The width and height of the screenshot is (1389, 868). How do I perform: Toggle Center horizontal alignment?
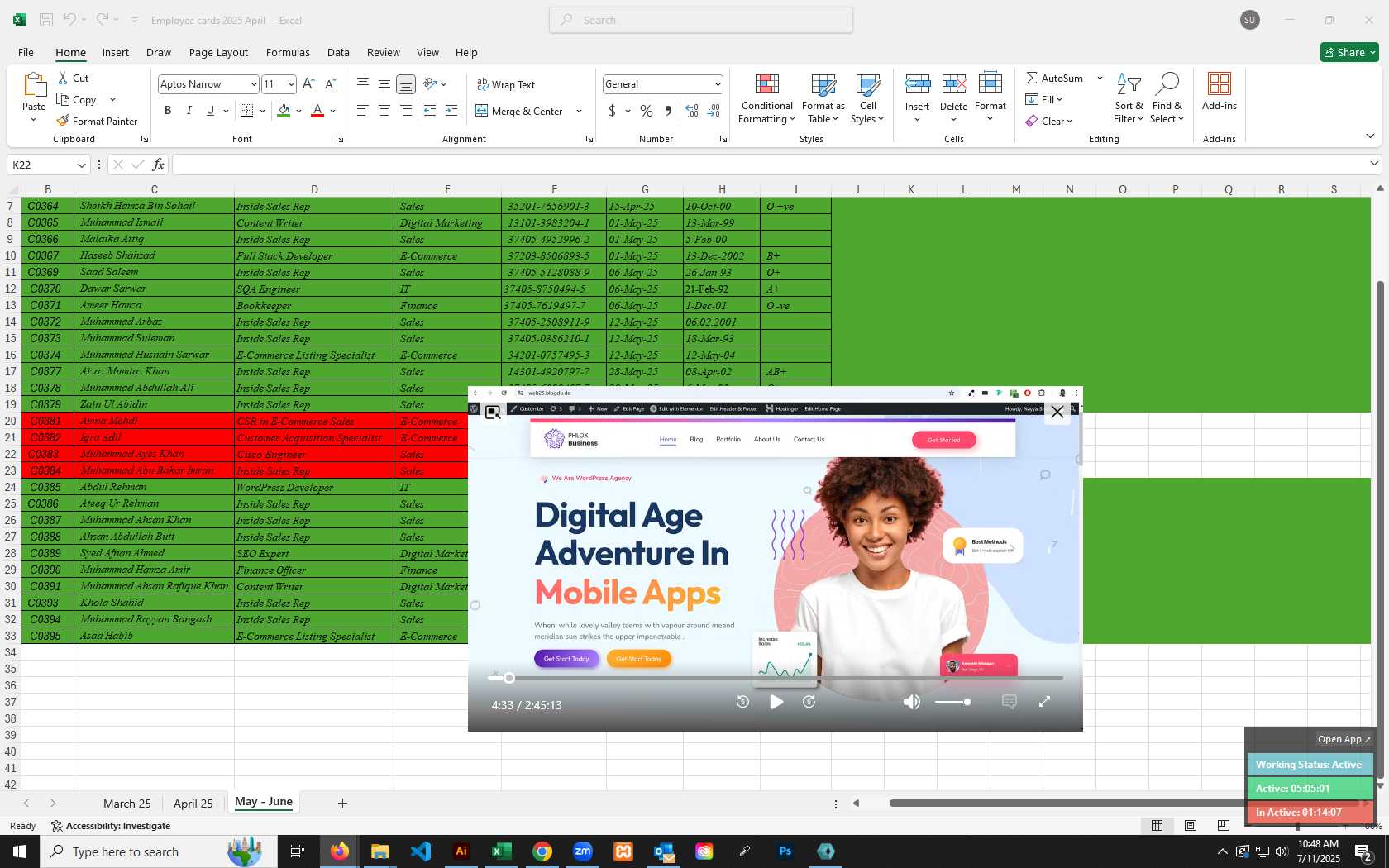[384, 111]
